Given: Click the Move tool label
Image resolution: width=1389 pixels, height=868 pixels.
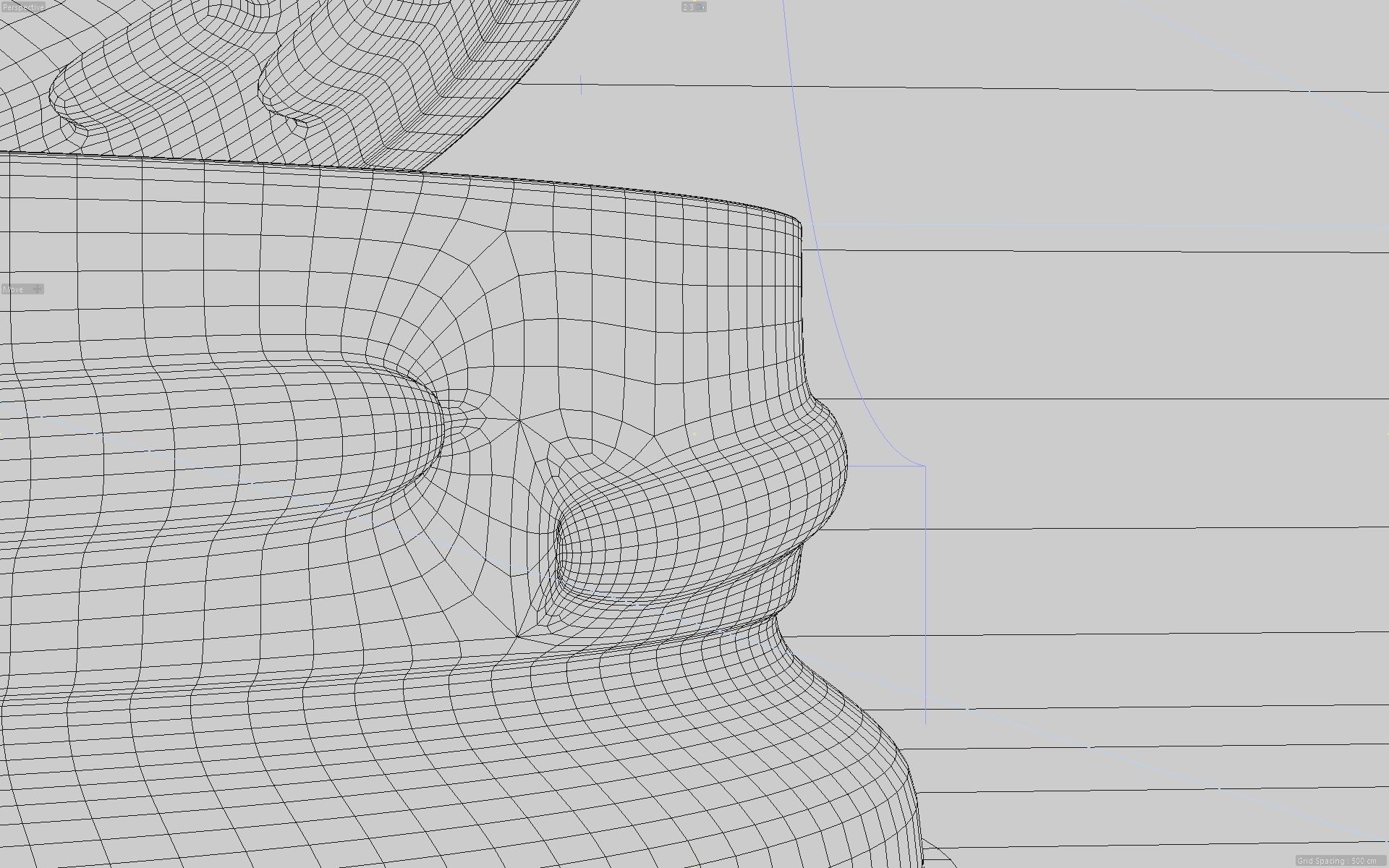Looking at the screenshot, I should pyautogui.click(x=14, y=289).
